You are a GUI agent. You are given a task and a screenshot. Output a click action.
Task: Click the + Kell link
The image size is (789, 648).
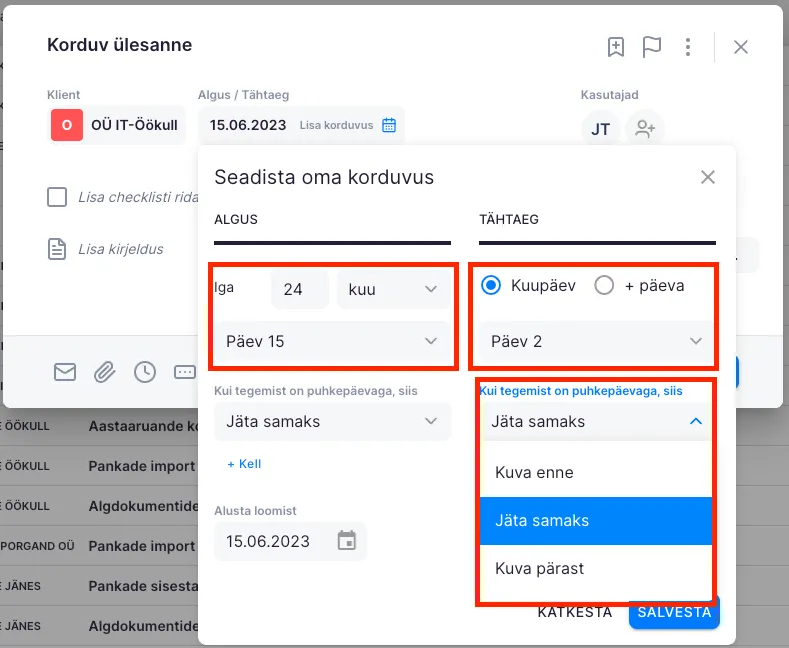[x=244, y=464]
